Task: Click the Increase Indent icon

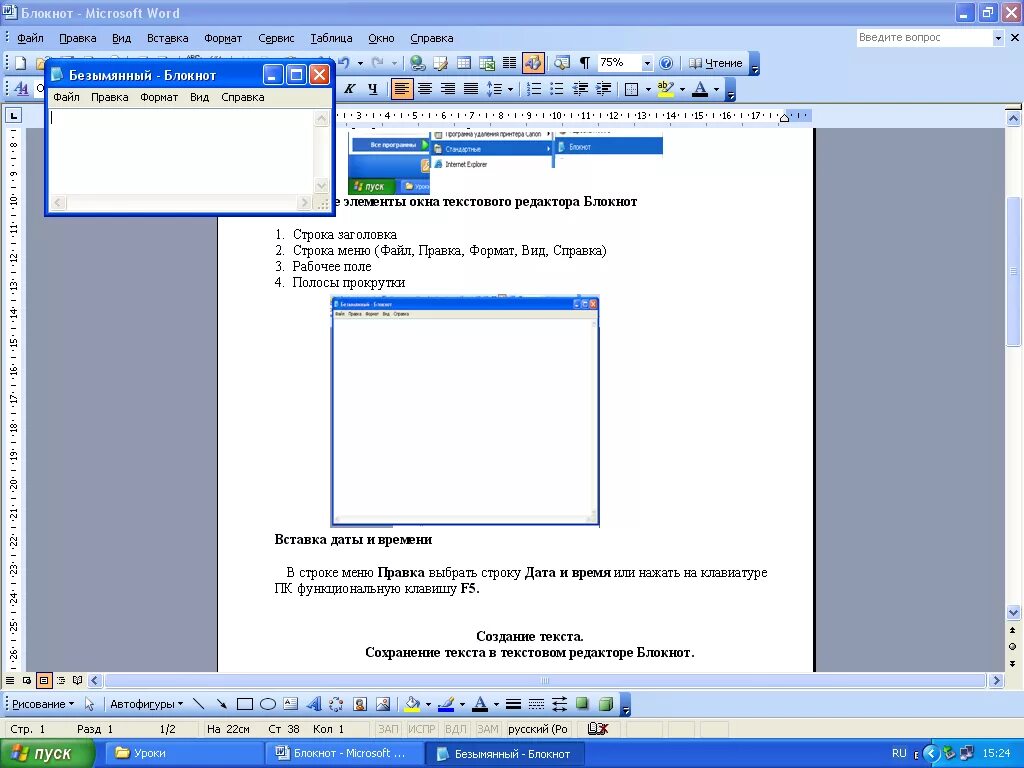Action: (603, 89)
